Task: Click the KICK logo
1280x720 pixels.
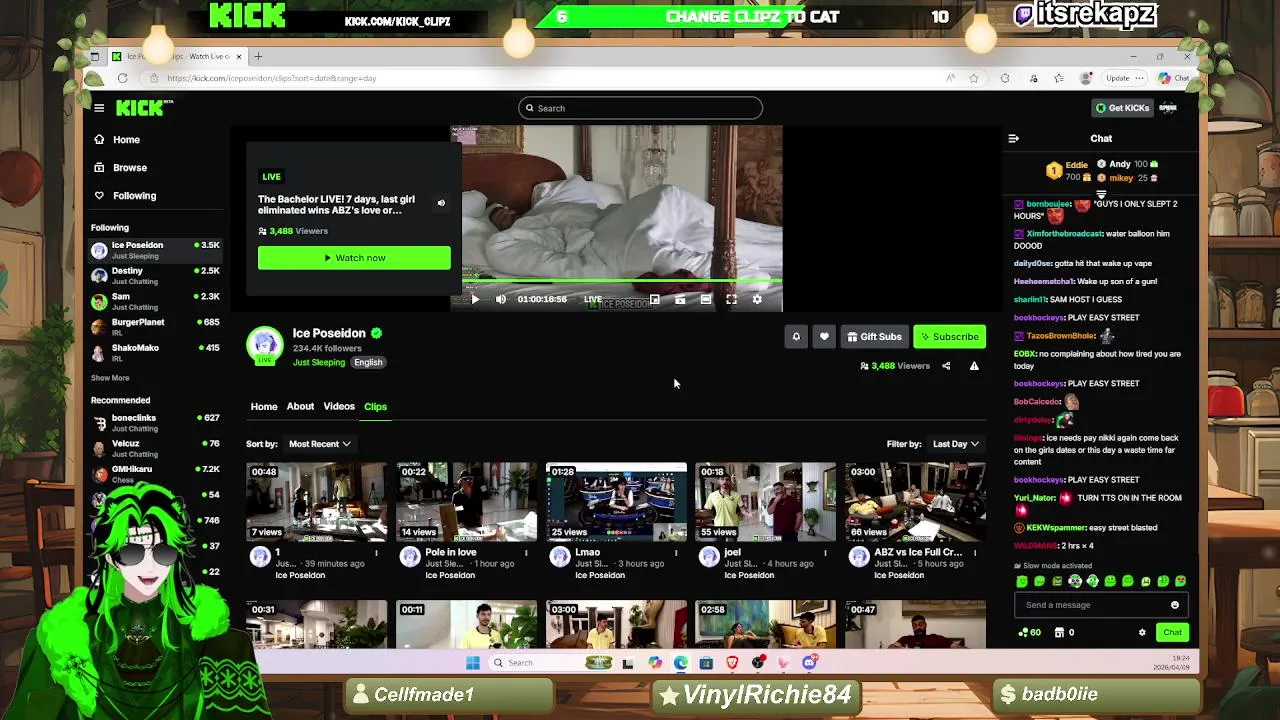Action: click(141, 108)
